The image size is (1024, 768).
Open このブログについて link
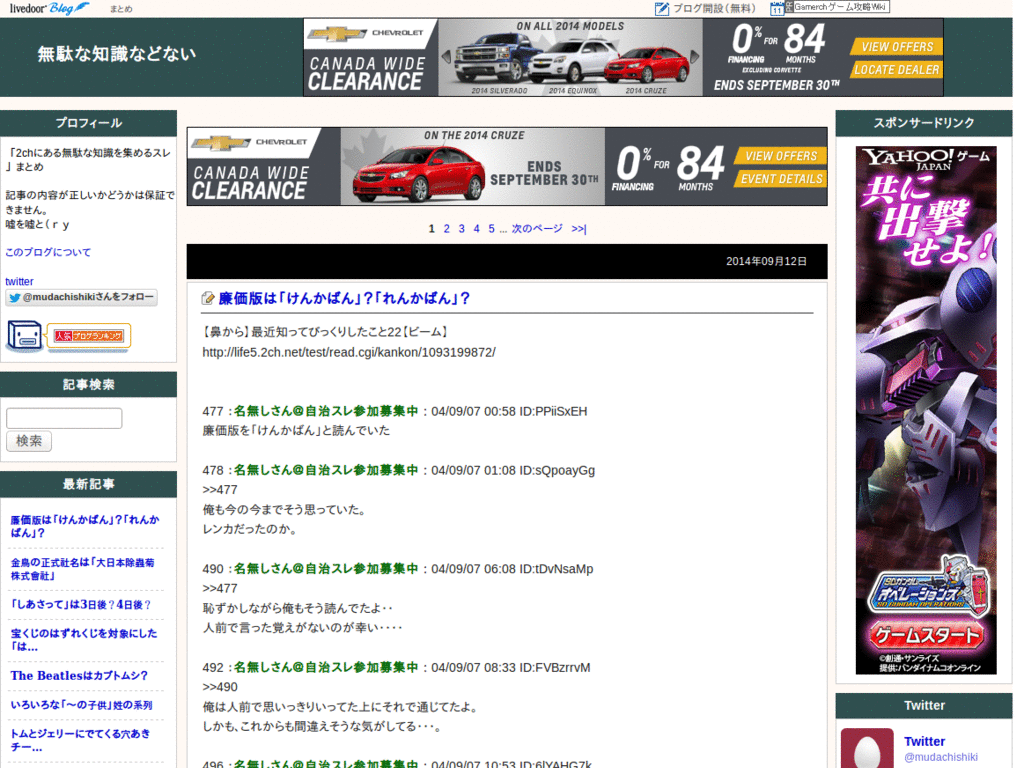click(x=48, y=252)
